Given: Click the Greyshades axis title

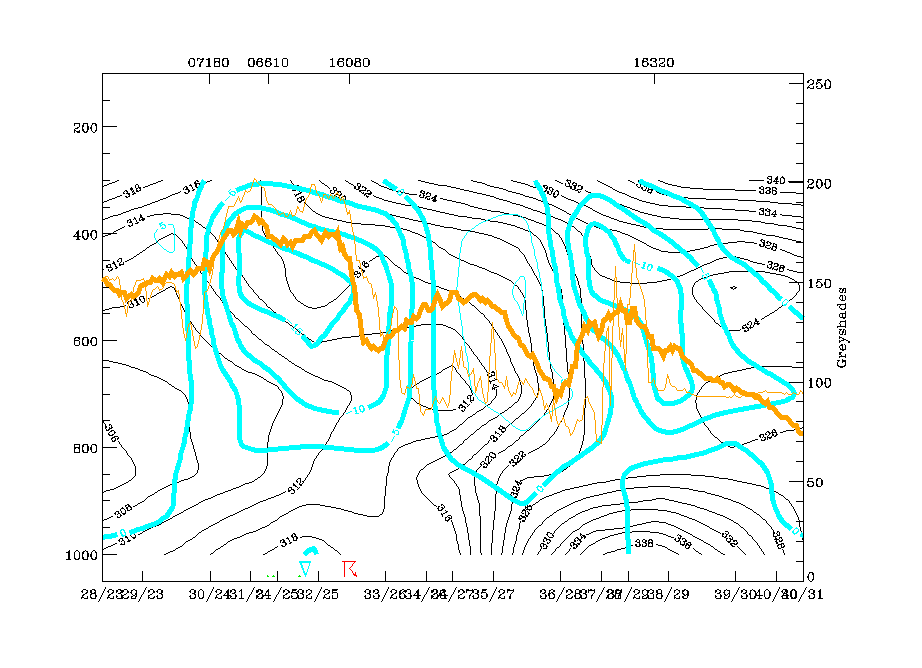Looking at the screenshot, I should [843, 328].
